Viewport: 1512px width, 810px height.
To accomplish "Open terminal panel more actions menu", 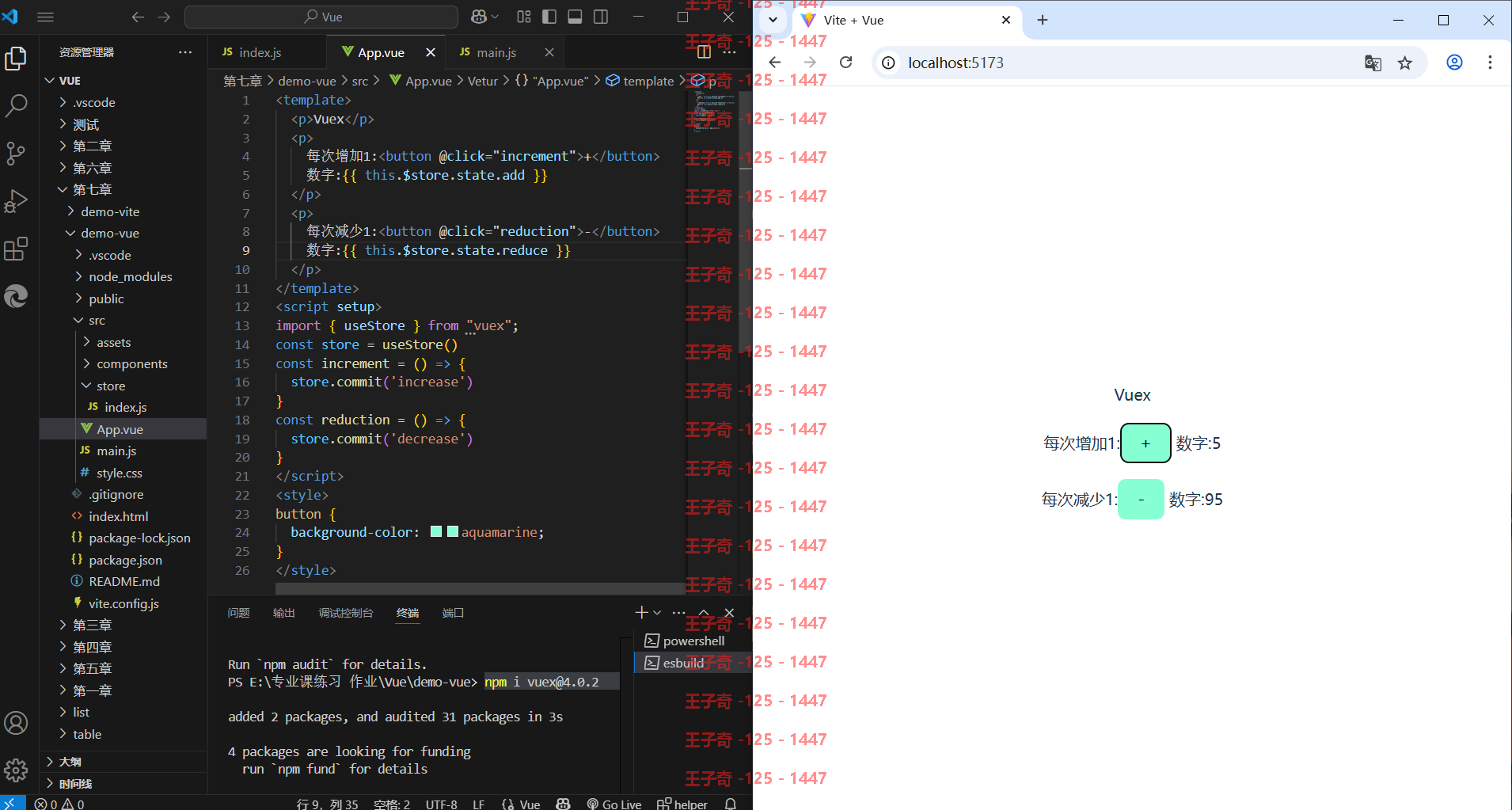I will (x=678, y=612).
